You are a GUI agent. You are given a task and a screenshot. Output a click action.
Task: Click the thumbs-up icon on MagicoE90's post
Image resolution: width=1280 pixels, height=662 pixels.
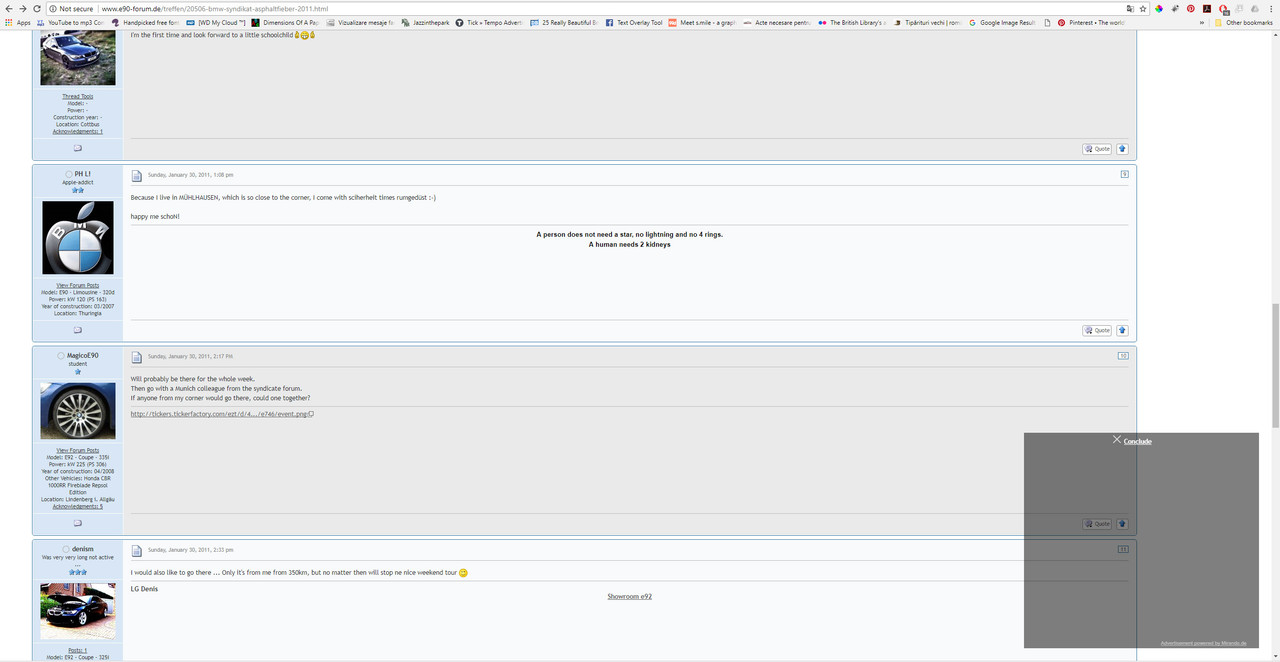click(x=1122, y=523)
